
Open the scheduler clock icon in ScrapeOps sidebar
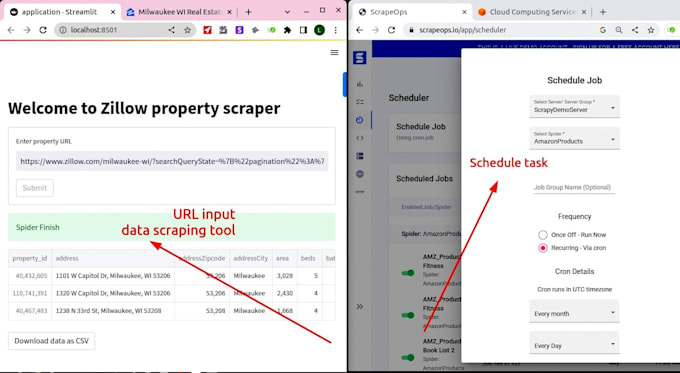point(360,120)
